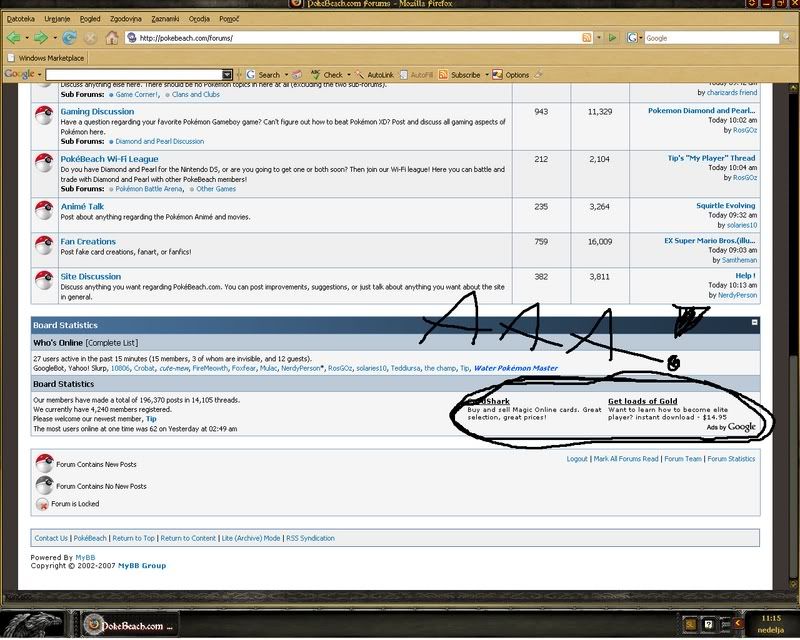This screenshot has height=640, width=800.
Task: Click the Site Discussion forum pokeball icon
Action: point(44,280)
